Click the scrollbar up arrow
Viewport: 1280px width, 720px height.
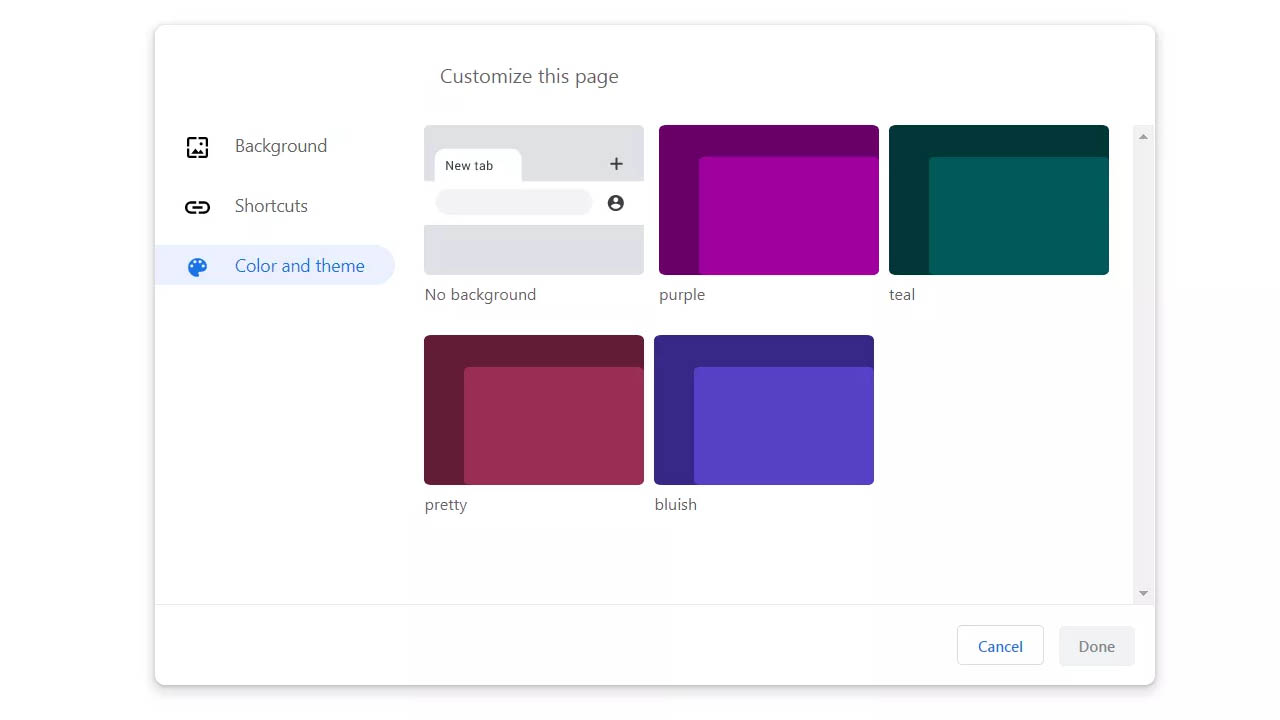1142,135
